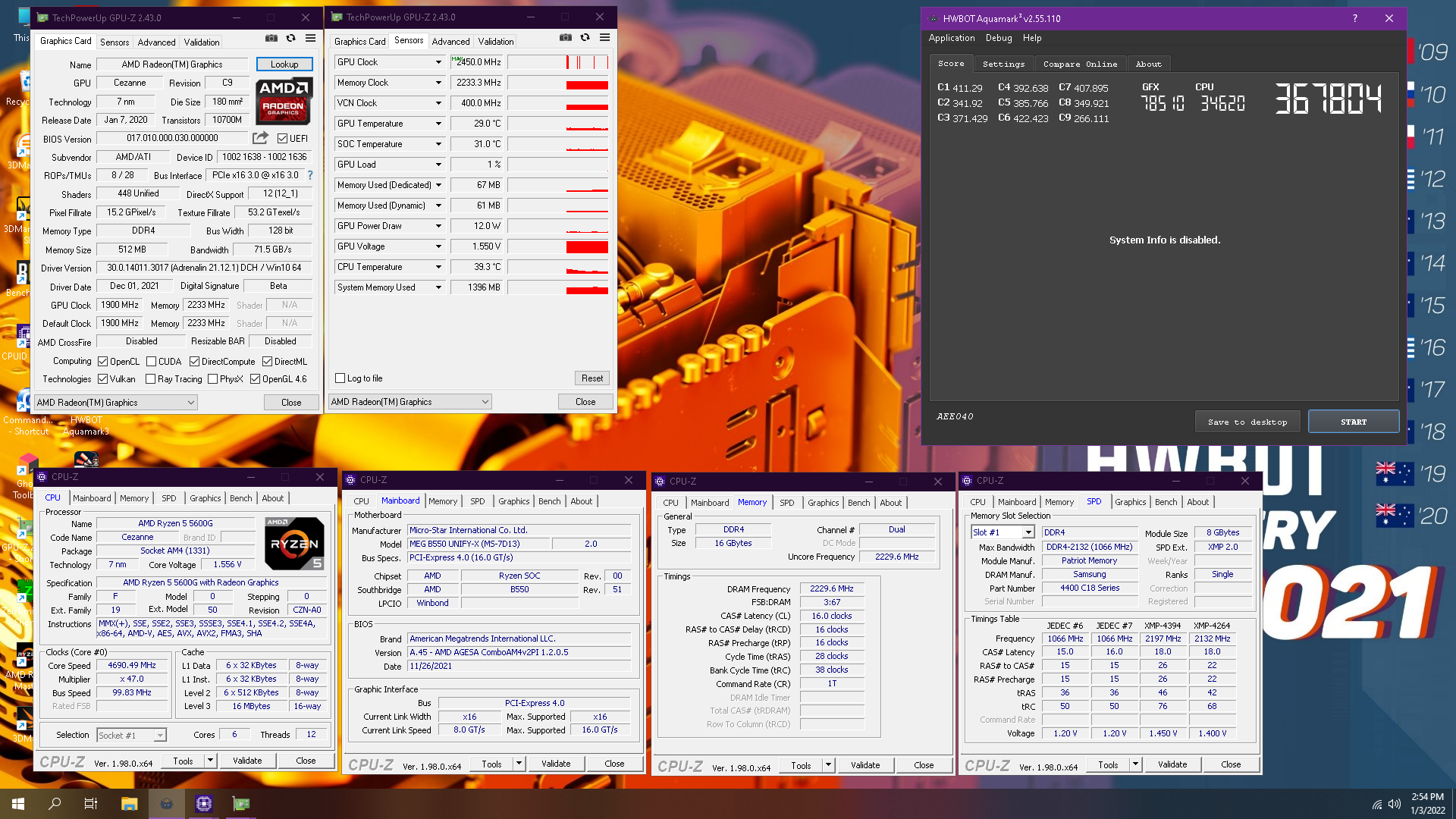Click Save to desktop in Aquamark
Image resolution: width=1456 pixels, height=819 pixels.
[x=1247, y=422]
